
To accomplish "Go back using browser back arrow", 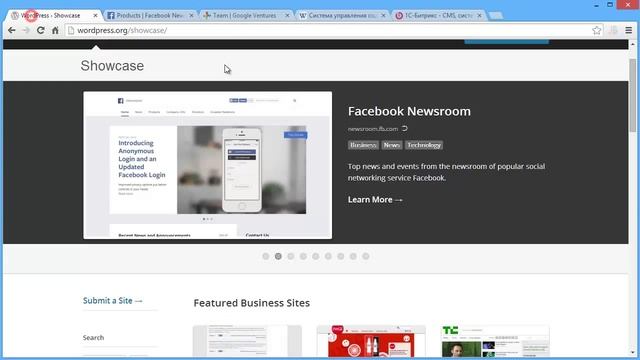I will point(11,30).
